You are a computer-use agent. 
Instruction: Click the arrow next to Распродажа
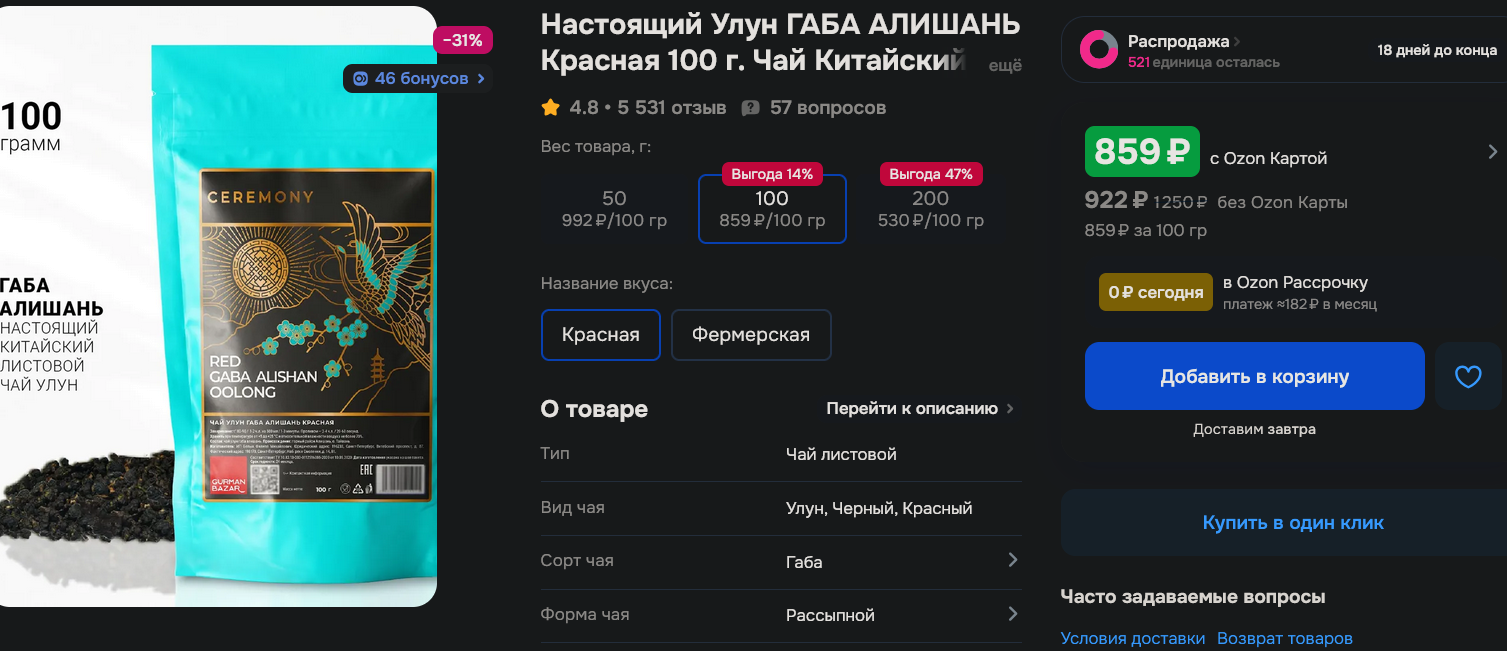coord(1237,42)
